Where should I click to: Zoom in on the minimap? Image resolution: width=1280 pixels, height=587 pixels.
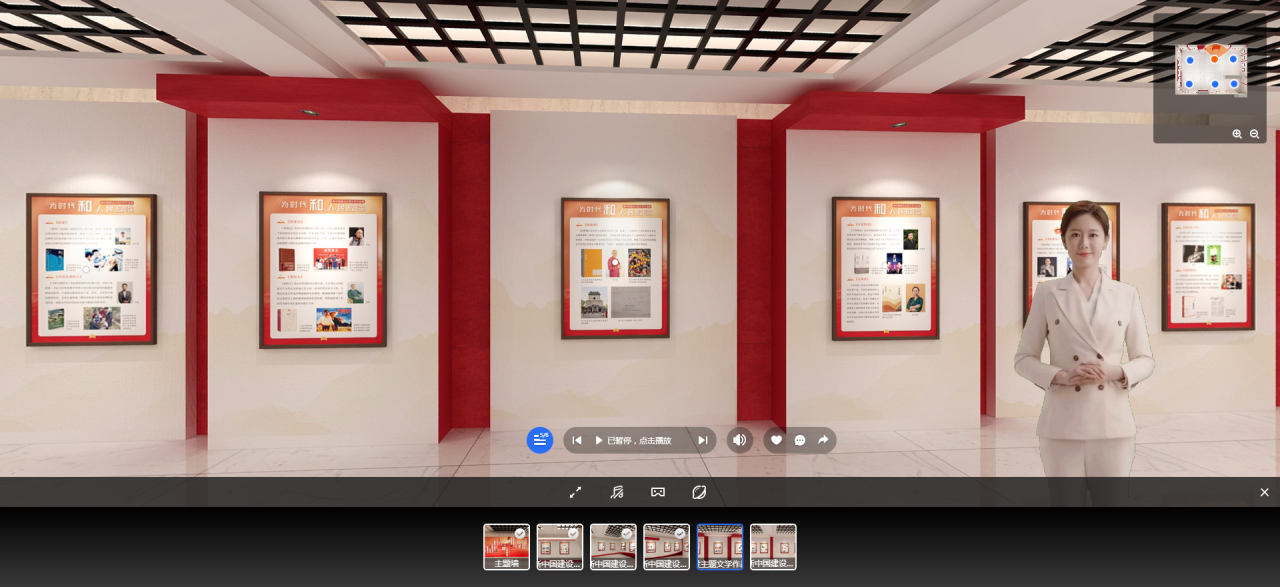(x=1237, y=134)
